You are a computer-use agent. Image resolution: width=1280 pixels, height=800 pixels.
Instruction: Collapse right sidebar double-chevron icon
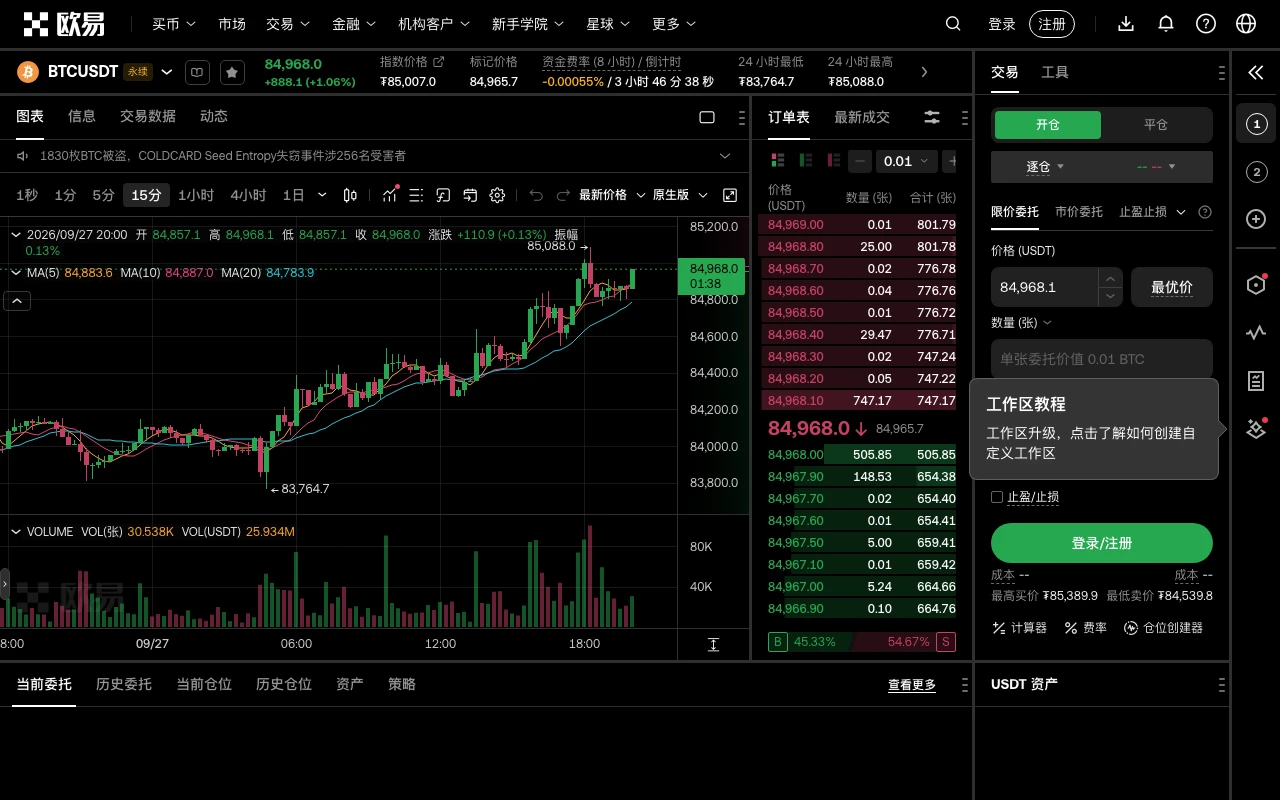[1256, 72]
